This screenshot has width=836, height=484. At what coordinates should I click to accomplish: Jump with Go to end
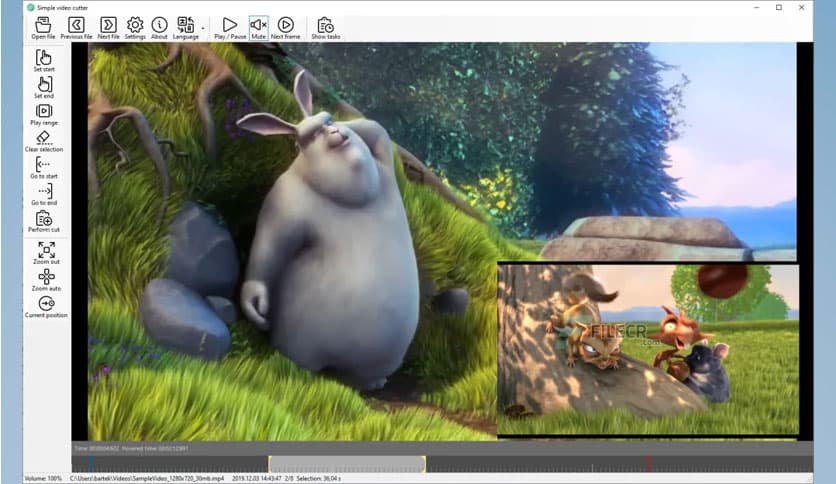[x=44, y=194]
